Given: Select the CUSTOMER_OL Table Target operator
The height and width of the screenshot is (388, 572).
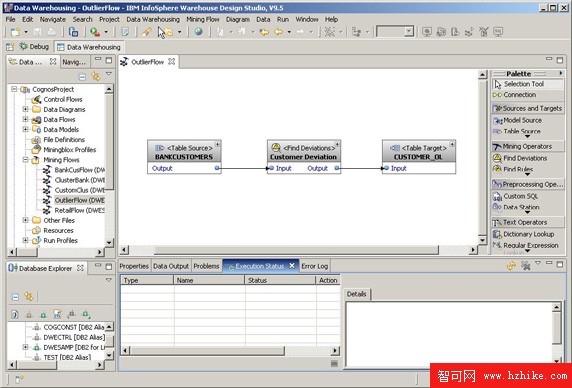Looking at the screenshot, I should (418, 157).
